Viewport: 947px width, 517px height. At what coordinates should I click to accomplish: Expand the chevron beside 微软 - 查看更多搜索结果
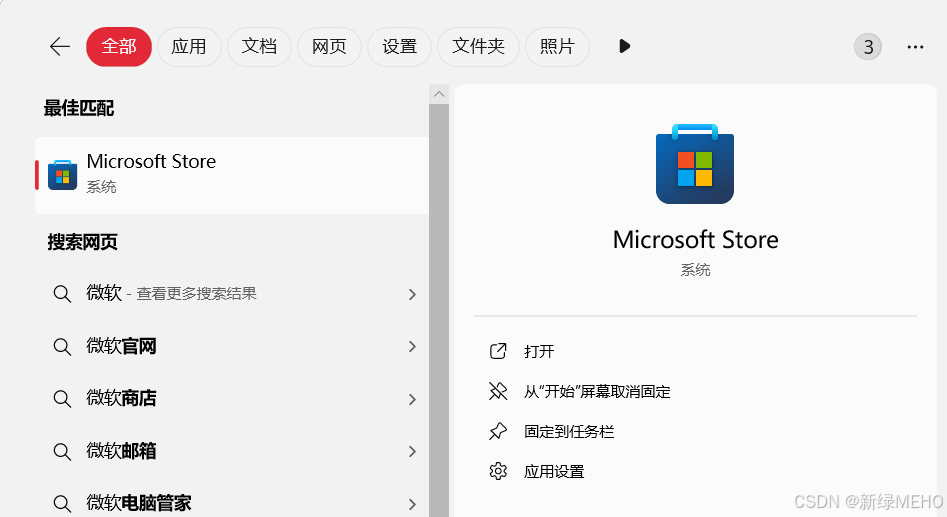(x=412, y=294)
